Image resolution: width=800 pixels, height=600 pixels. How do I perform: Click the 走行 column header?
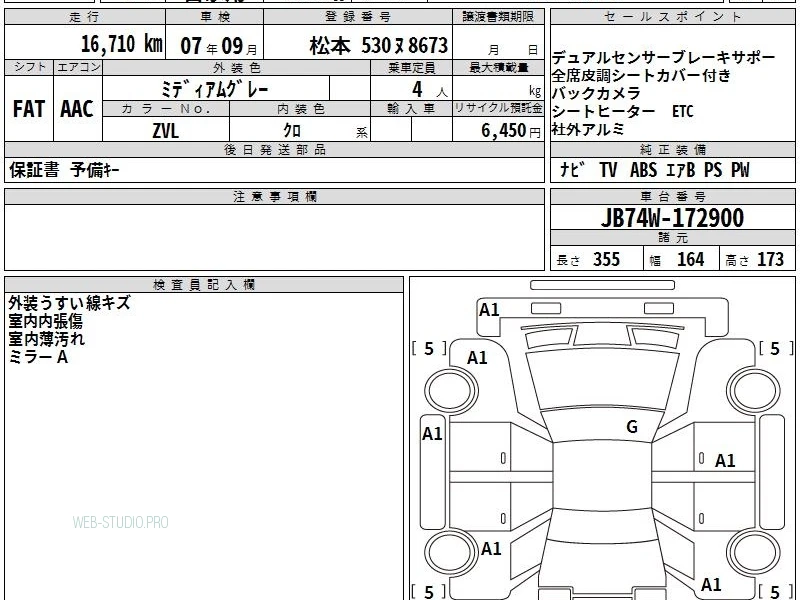point(85,17)
